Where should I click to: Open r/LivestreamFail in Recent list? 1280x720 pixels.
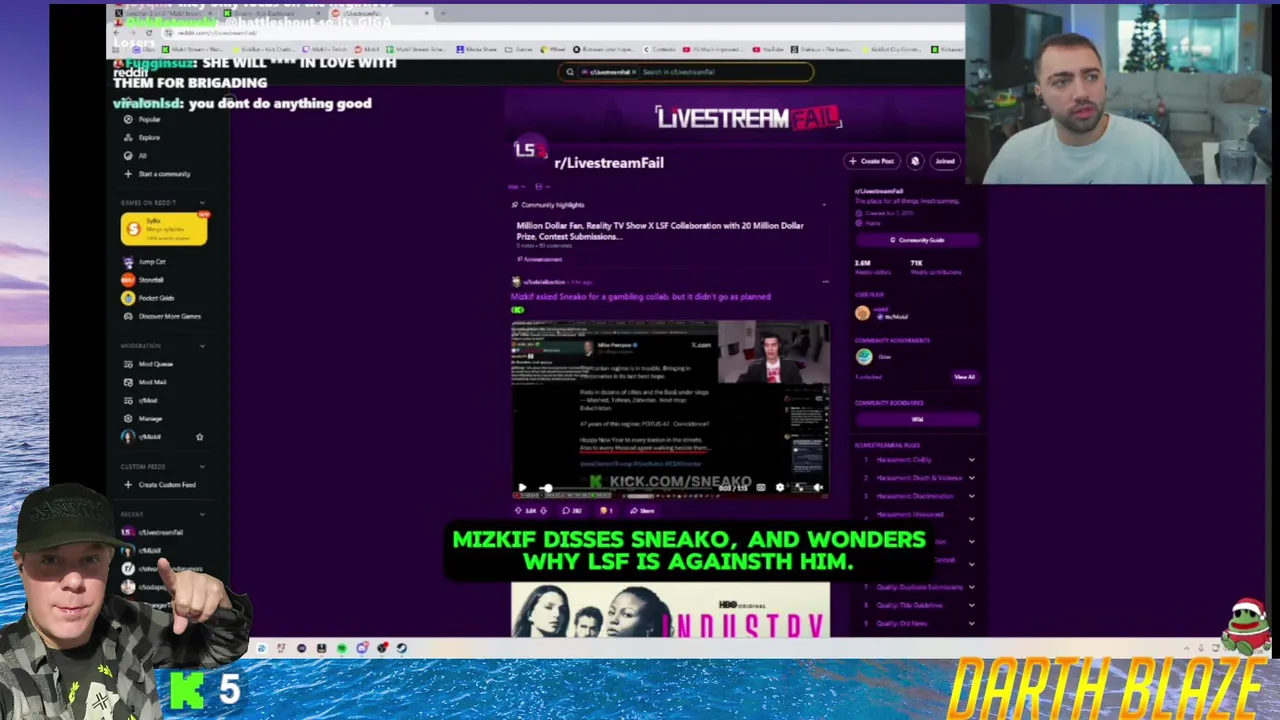click(153, 532)
